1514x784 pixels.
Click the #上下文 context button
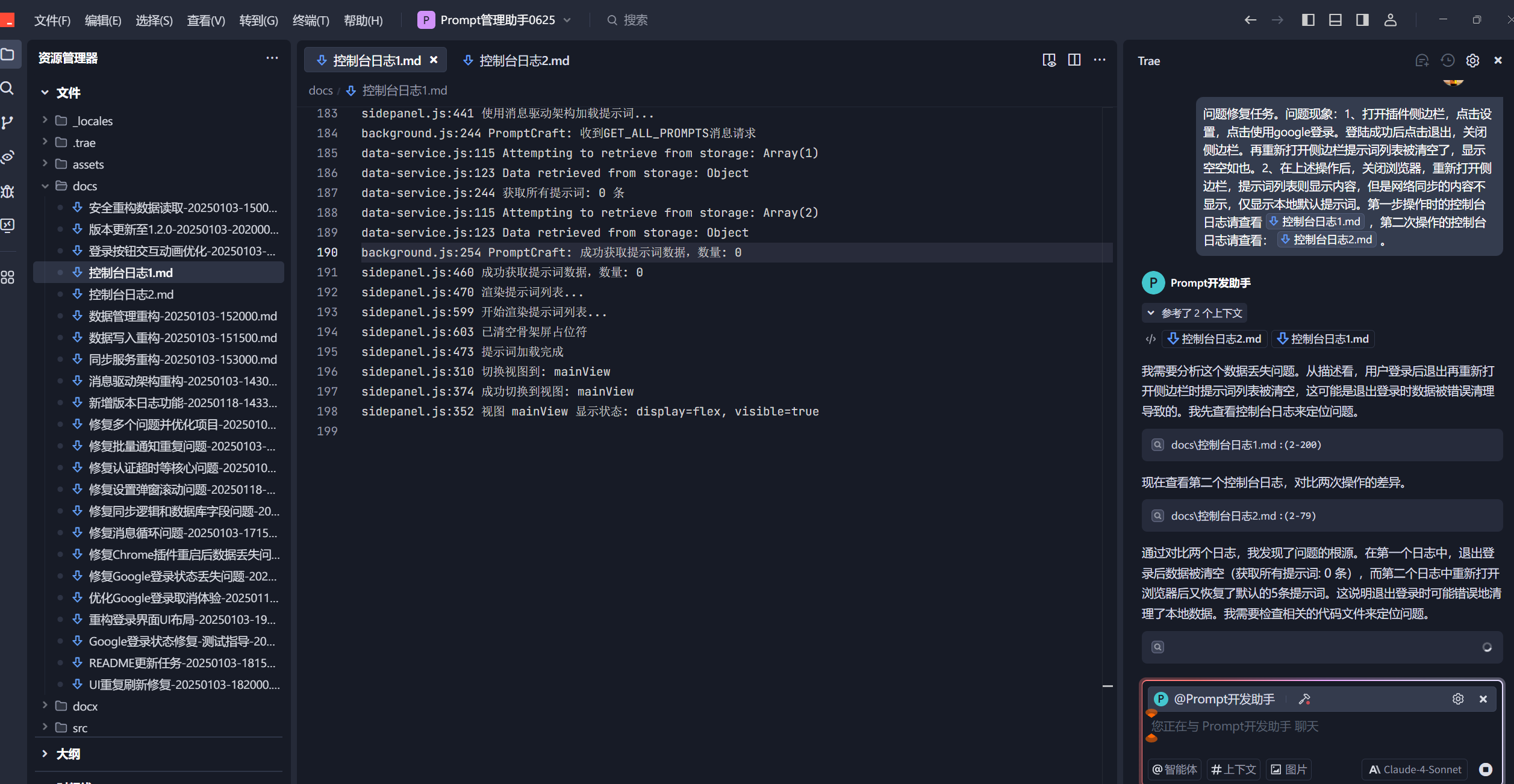pos(1233,769)
